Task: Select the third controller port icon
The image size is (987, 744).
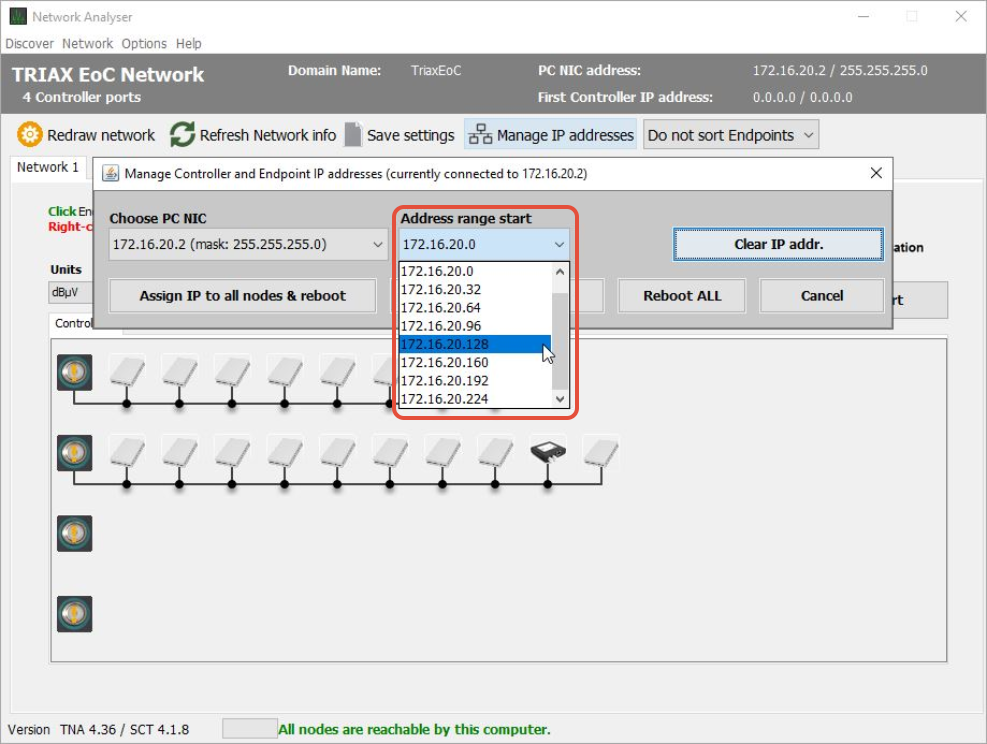Action: [74, 533]
